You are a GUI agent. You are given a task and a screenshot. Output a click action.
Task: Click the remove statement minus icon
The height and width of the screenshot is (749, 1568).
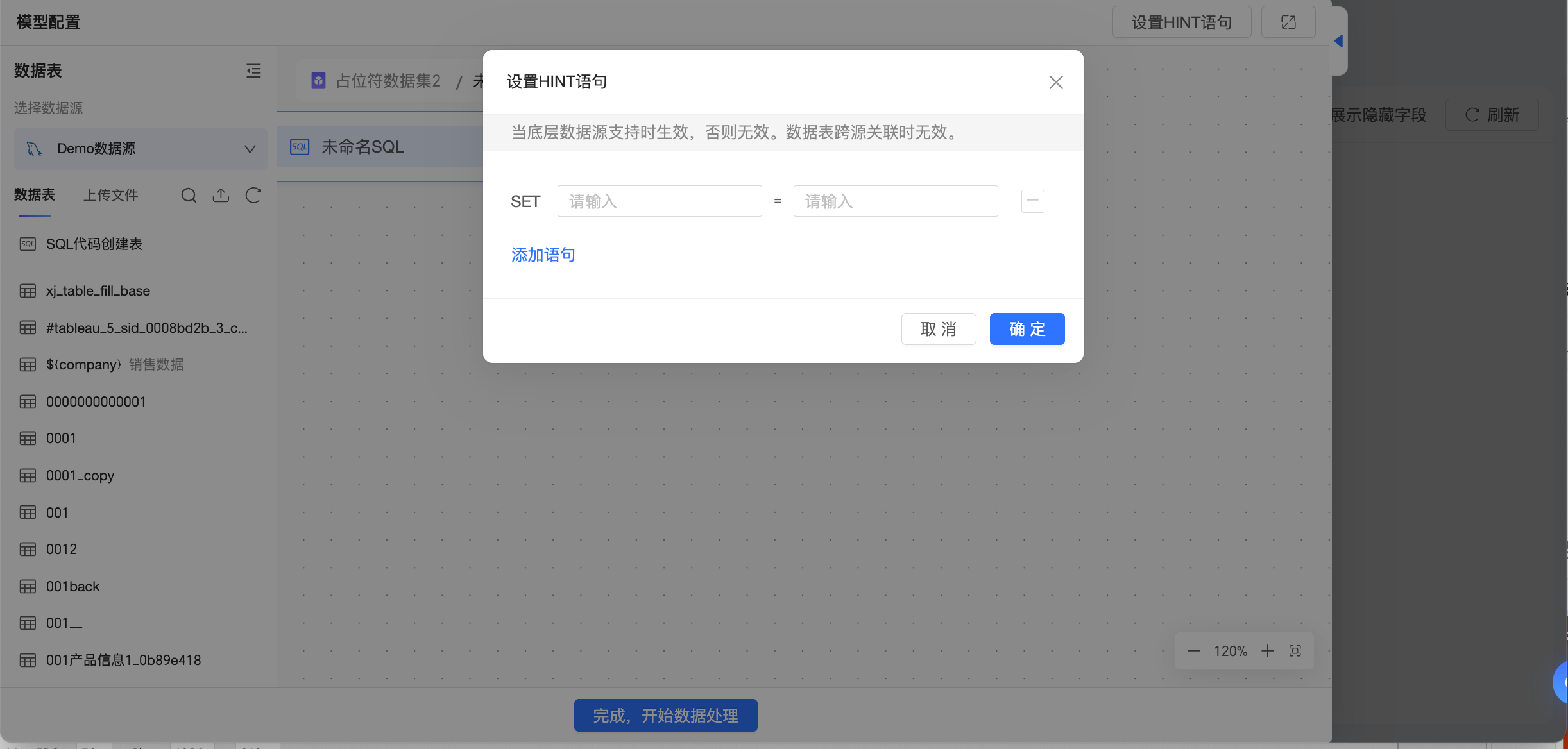(x=1032, y=201)
